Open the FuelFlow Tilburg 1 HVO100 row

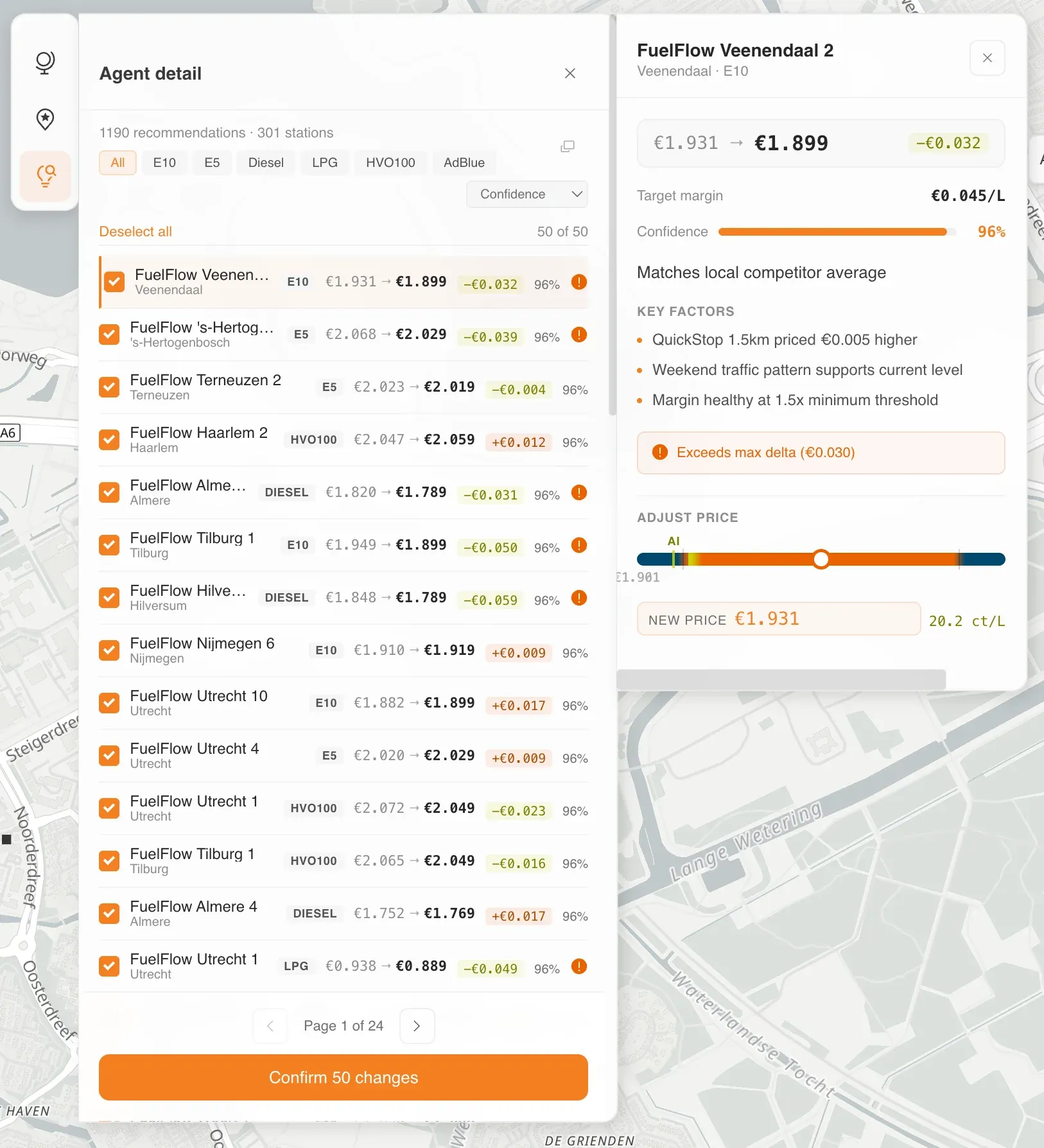344,861
